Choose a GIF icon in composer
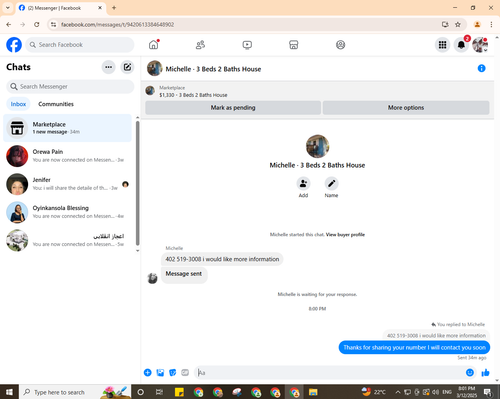This screenshot has height=399, width=500. (x=185, y=372)
